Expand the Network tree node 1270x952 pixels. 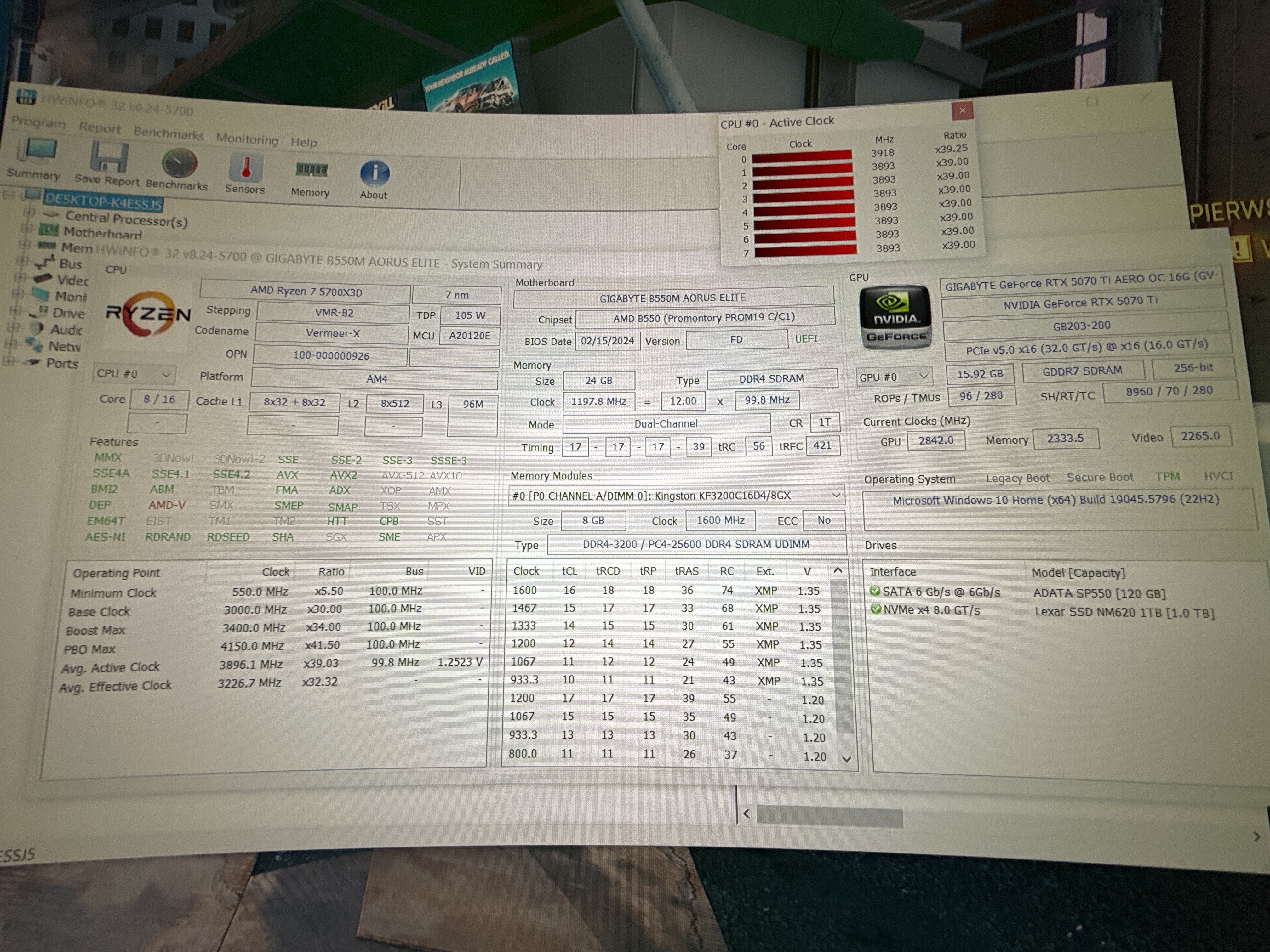point(11,344)
